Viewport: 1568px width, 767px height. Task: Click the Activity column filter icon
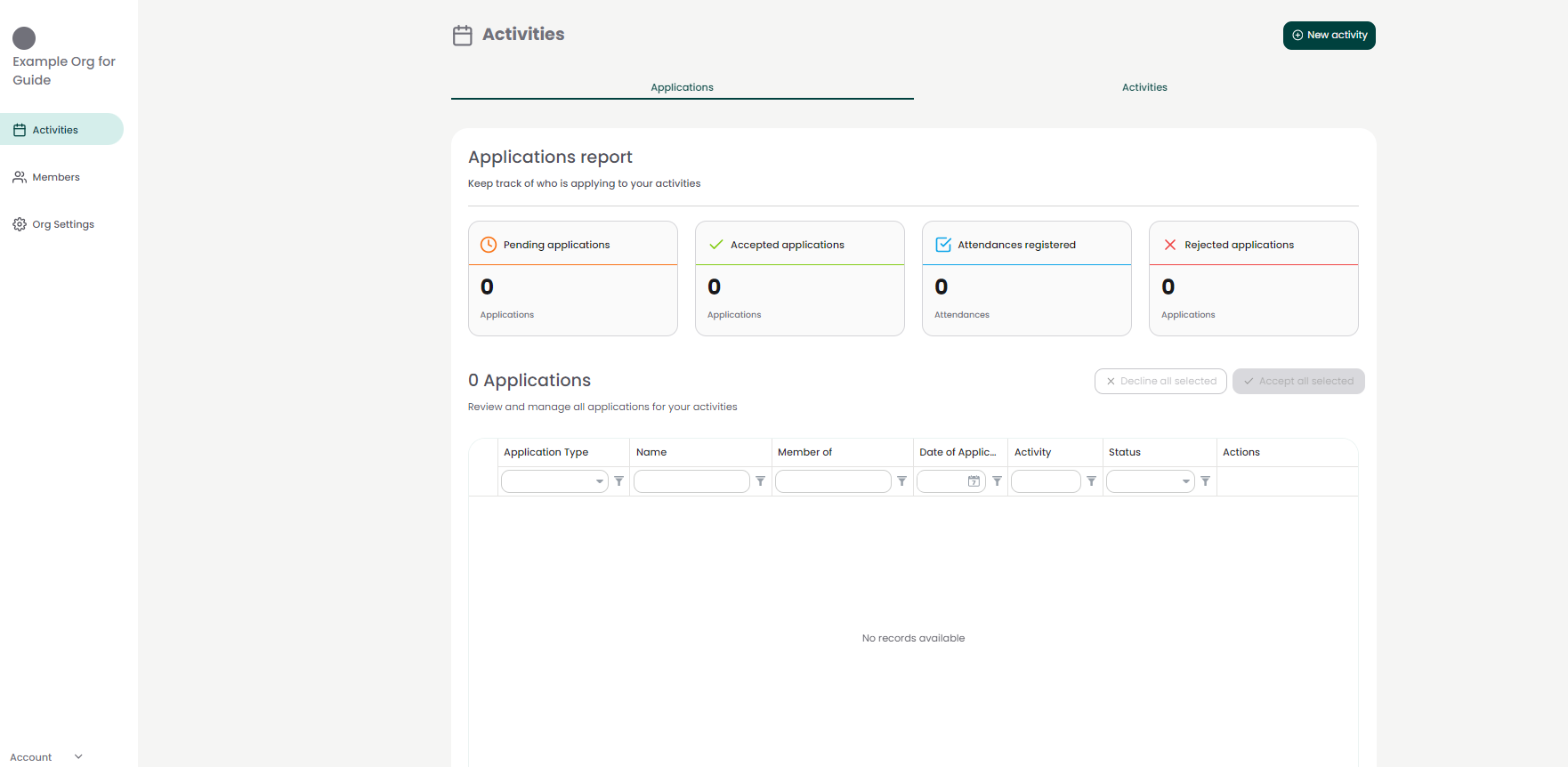click(1091, 481)
